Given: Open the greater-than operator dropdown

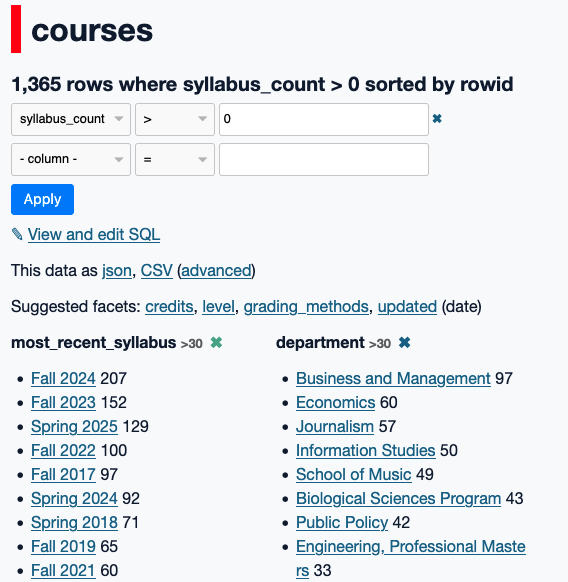Looking at the screenshot, I should pos(175,120).
